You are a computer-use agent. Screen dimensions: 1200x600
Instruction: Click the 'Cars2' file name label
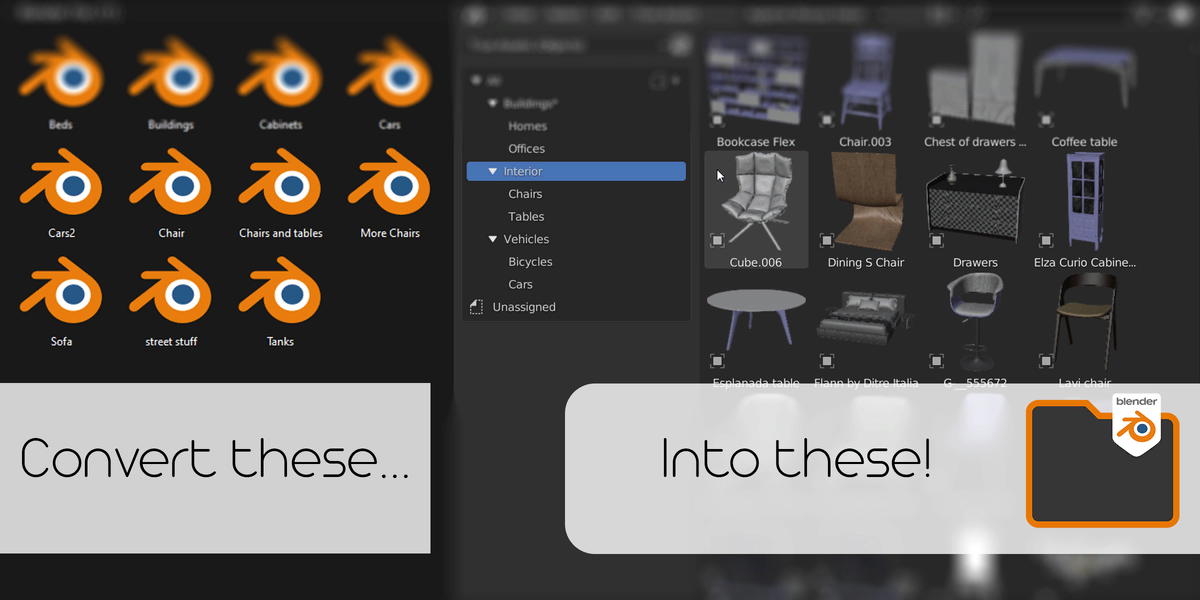point(61,234)
